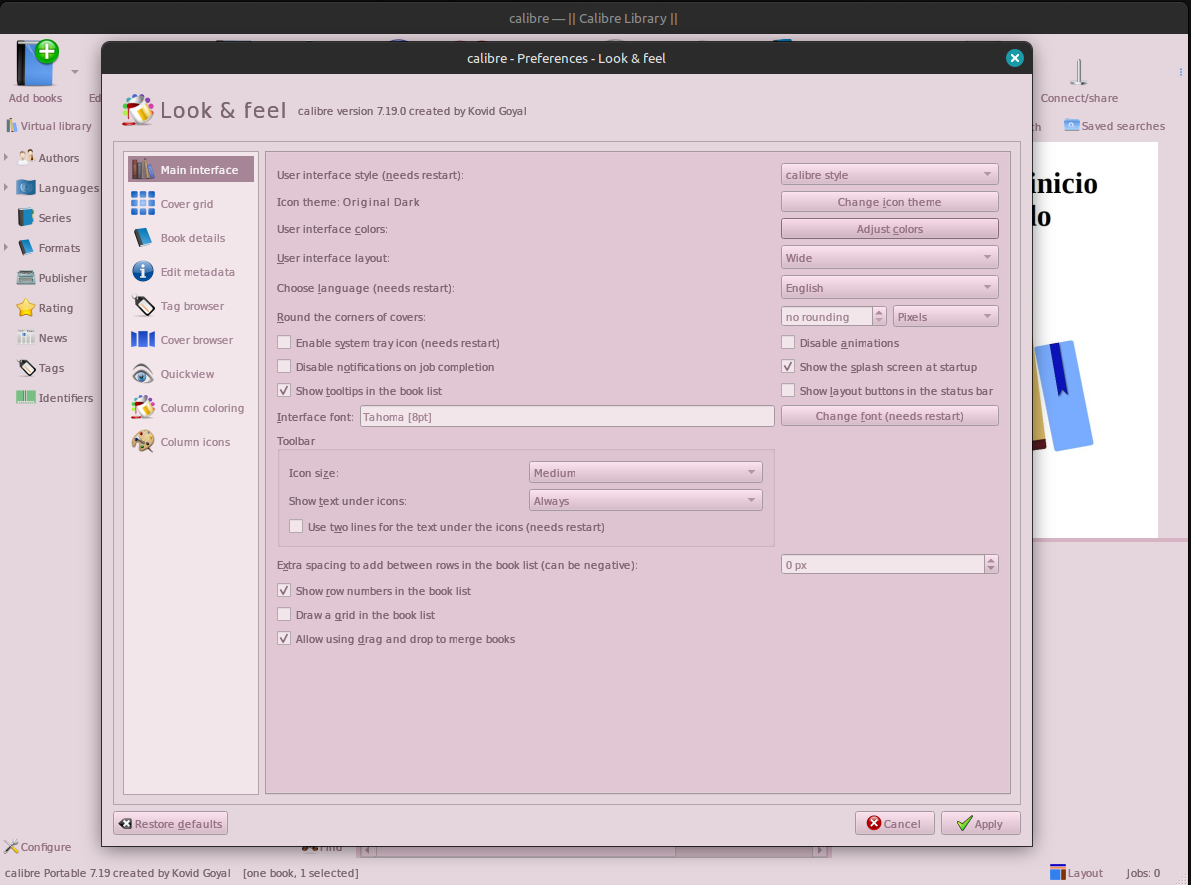The width and height of the screenshot is (1191, 885).
Task: Toggle Disable notifications on job completion
Action: [284, 367]
